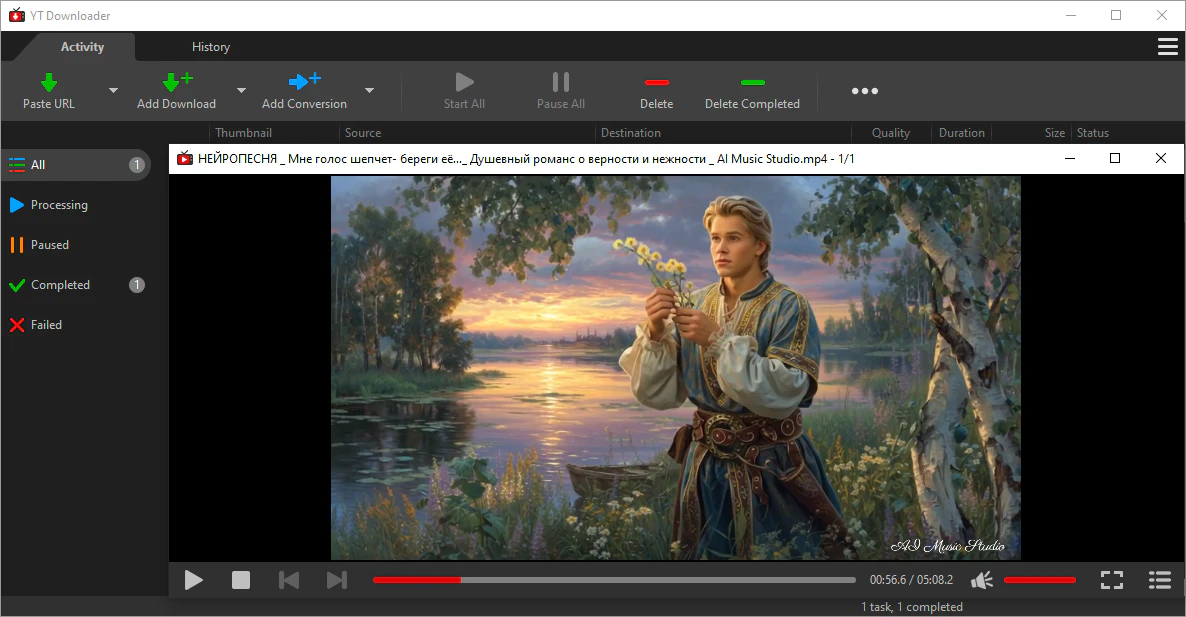Expand the Add Conversion dropdown arrow
Image resolution: width=1186 pixels, height=617 pixels.
click(369, 91)
